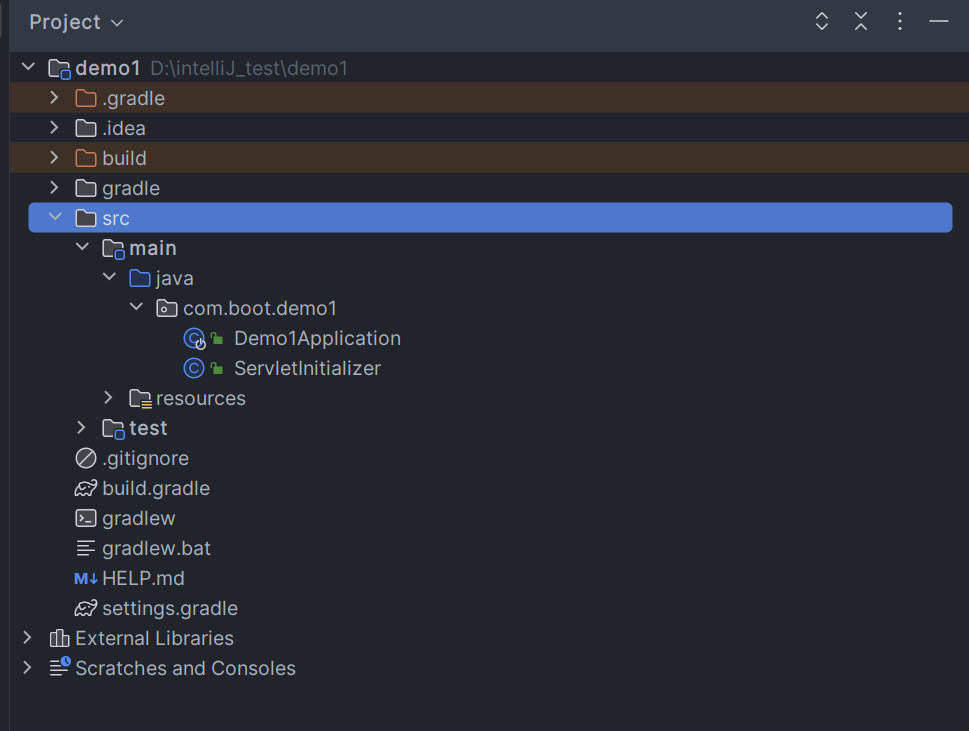
Task: Click the main module folder icon
Action: tap(113, 249)
